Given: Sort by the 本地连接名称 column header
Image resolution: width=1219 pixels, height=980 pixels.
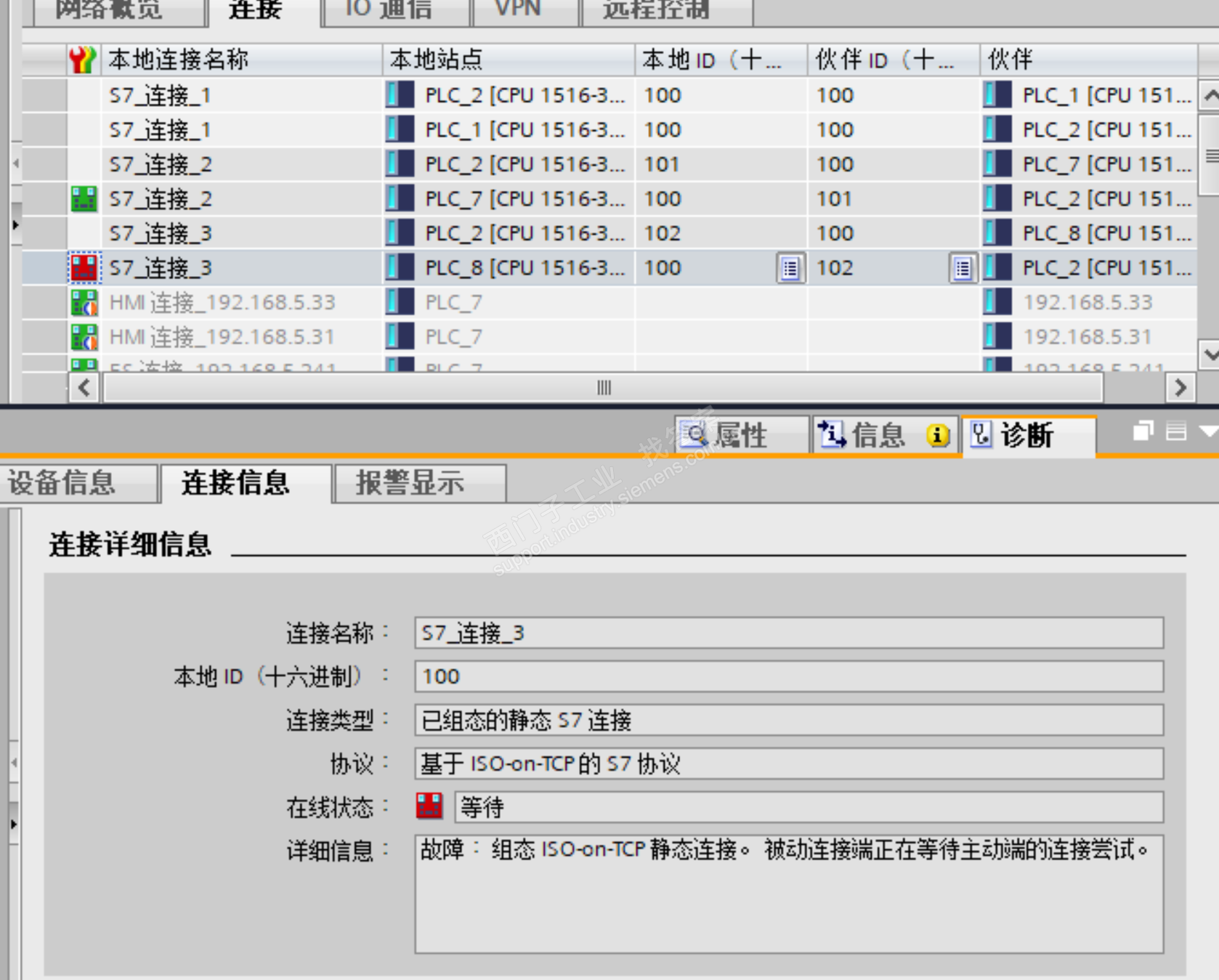Looking at the screenshot, I should click(242, 60).
